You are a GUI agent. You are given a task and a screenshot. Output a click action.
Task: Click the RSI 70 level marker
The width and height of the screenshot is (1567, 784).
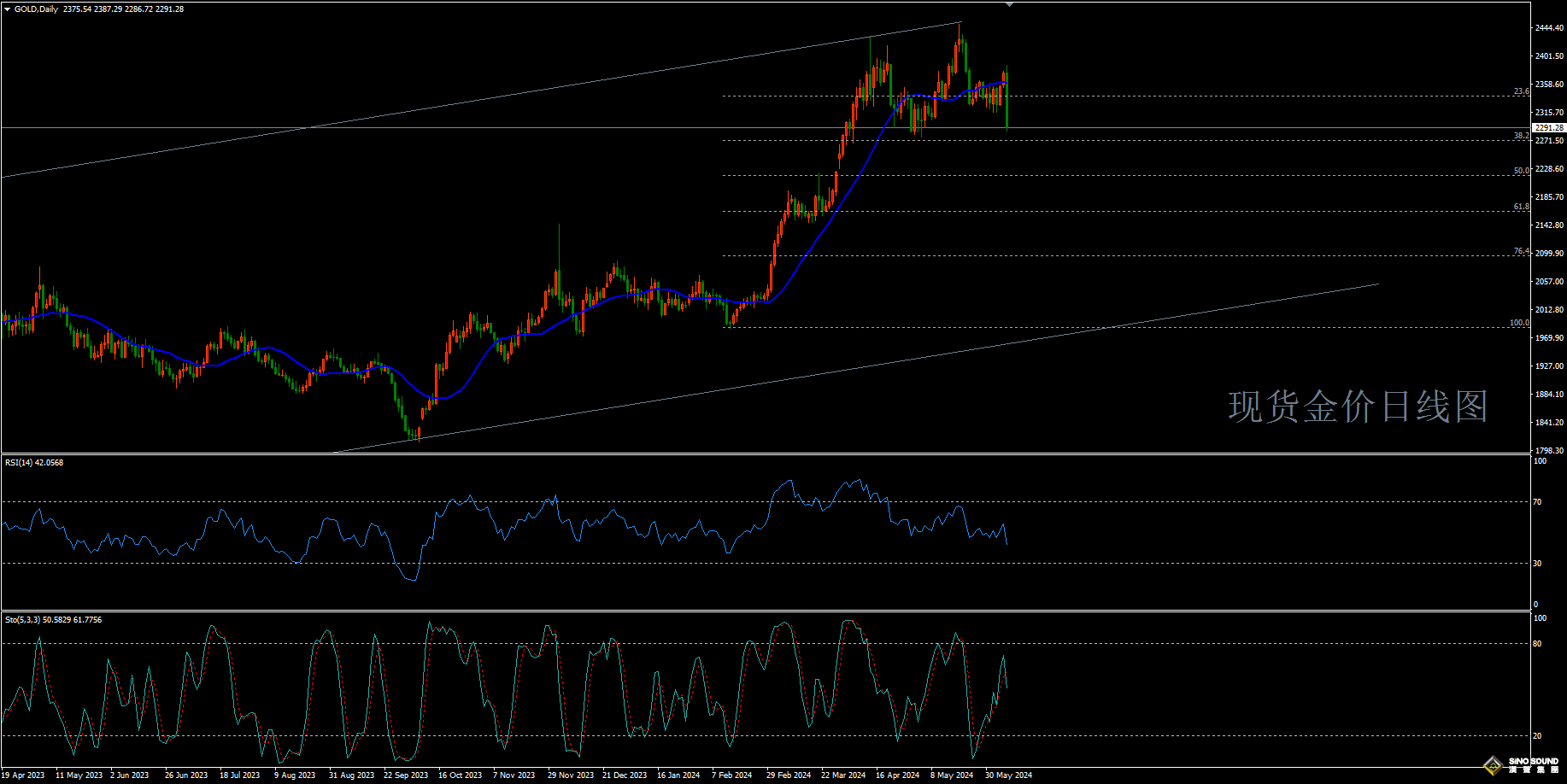coord(1537,502)
